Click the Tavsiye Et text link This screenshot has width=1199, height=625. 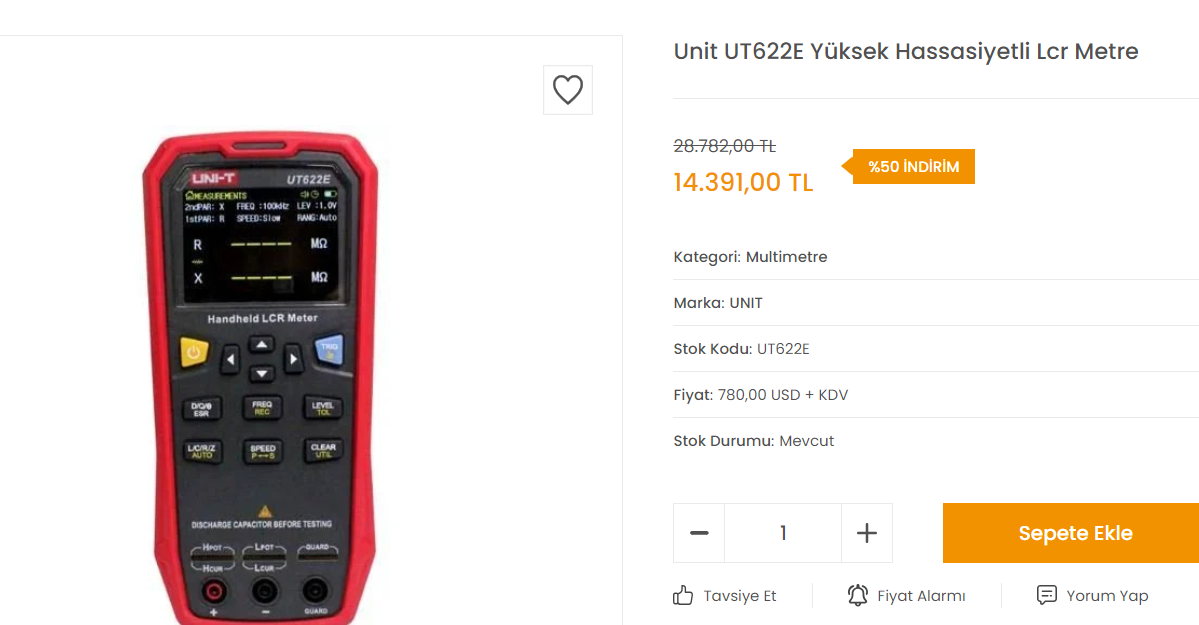(x=739, y=596)
